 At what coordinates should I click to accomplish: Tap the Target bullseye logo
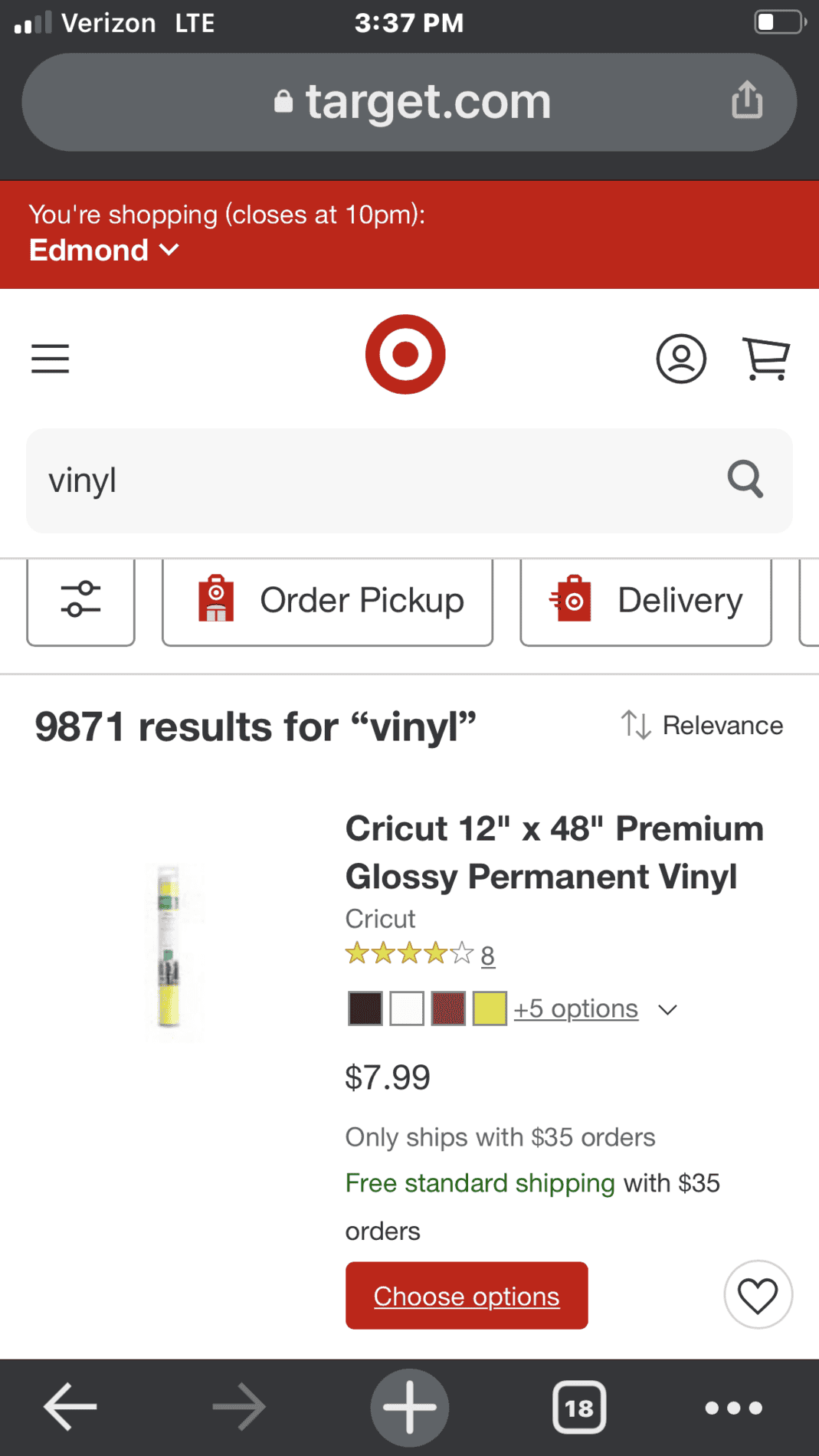point(405,355)
